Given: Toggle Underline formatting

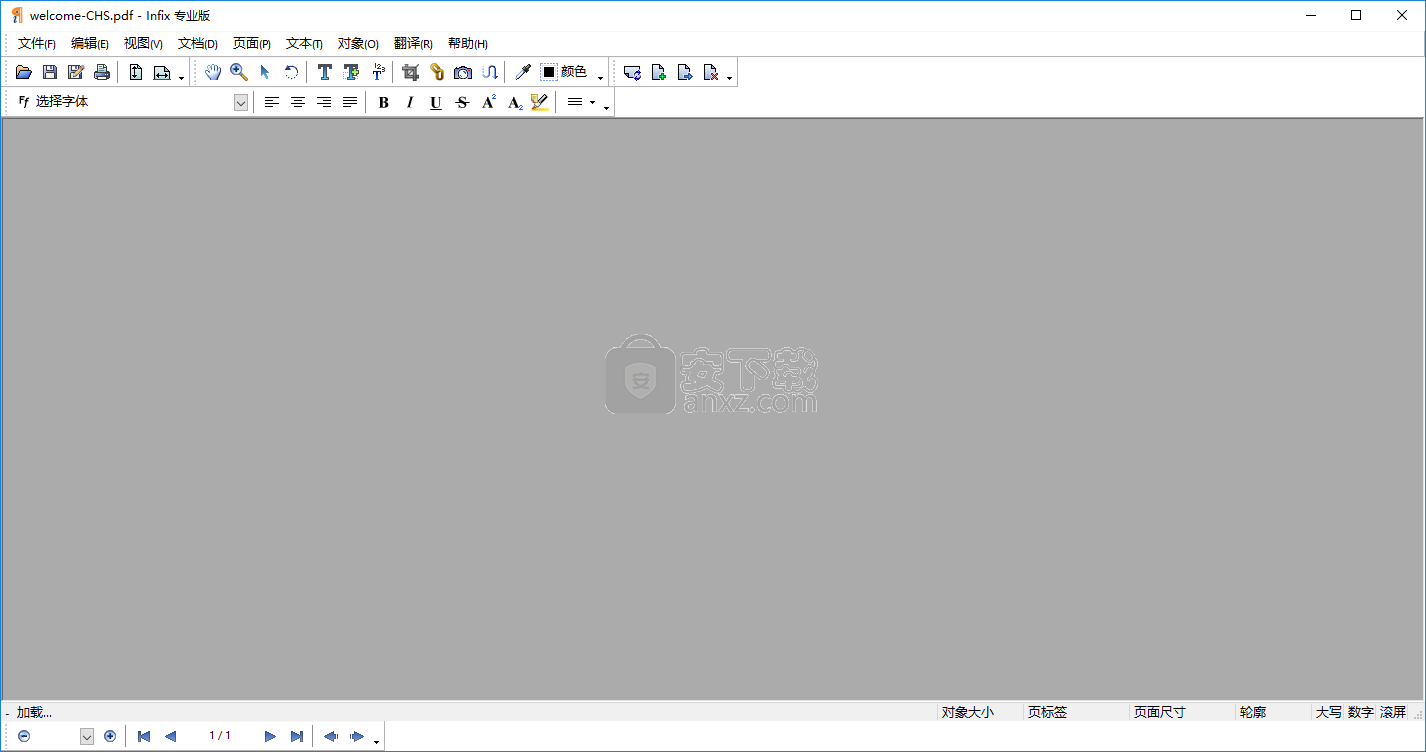Looking at the screenshot, I should 436,102.
